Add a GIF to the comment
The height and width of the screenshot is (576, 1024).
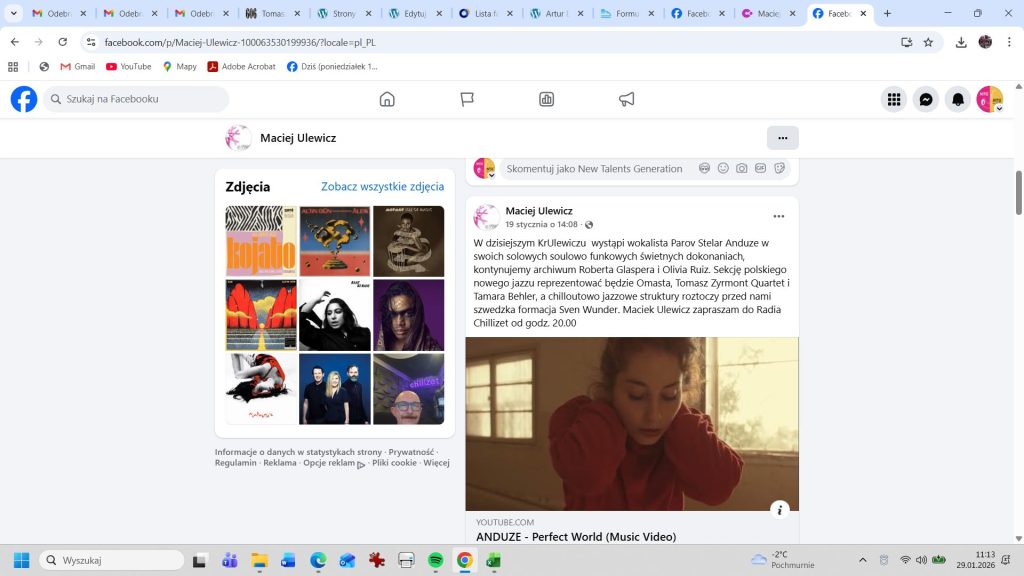[x=761, y=168]
